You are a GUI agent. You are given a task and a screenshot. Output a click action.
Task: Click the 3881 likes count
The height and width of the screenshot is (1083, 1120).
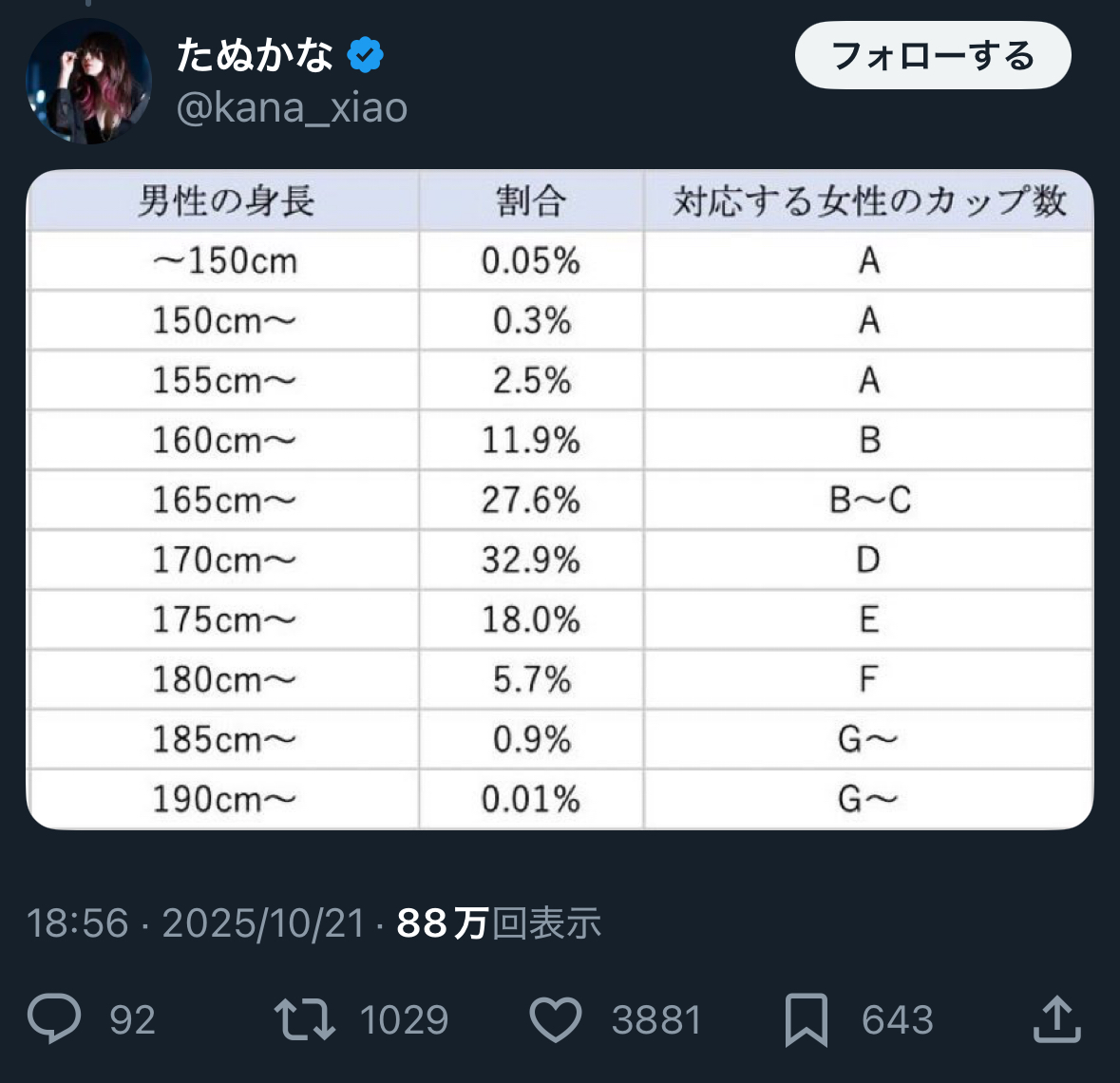pyautogui.click(x=655, y=1020)
